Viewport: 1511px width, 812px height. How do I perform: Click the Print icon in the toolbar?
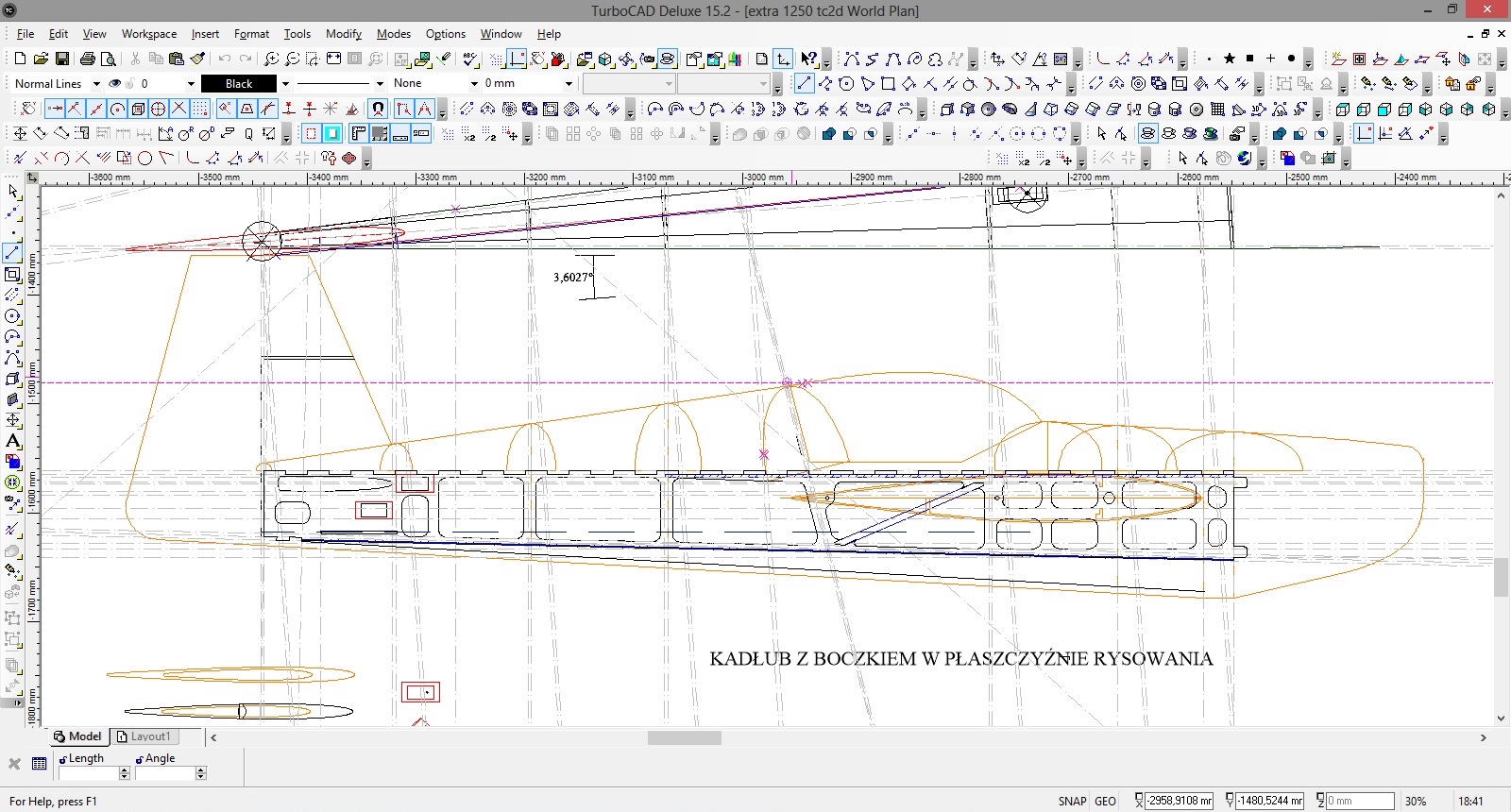coord(88,59)
